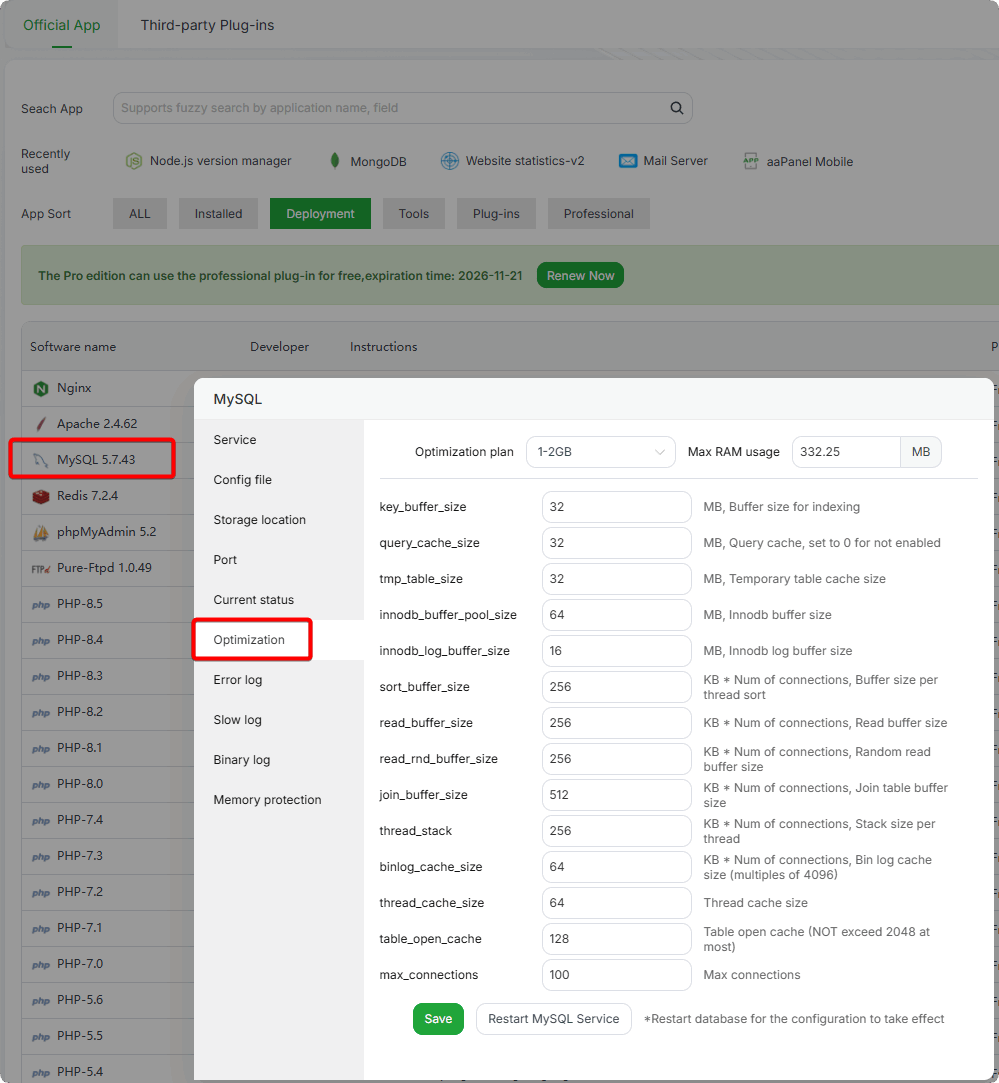
Task: Open the Port section
Action: 278,560
